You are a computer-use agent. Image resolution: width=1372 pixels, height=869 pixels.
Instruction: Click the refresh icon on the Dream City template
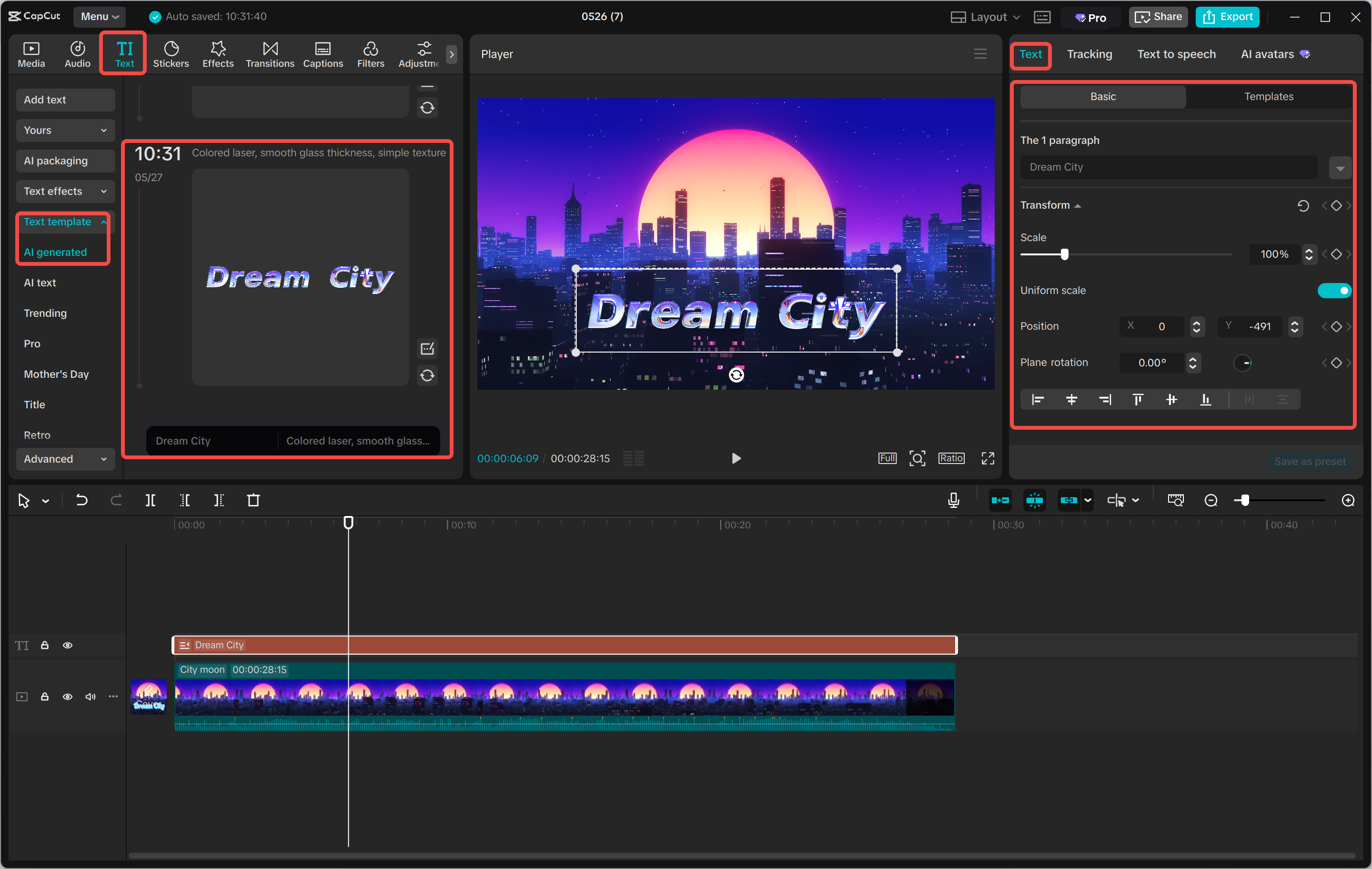coord(427,375)
